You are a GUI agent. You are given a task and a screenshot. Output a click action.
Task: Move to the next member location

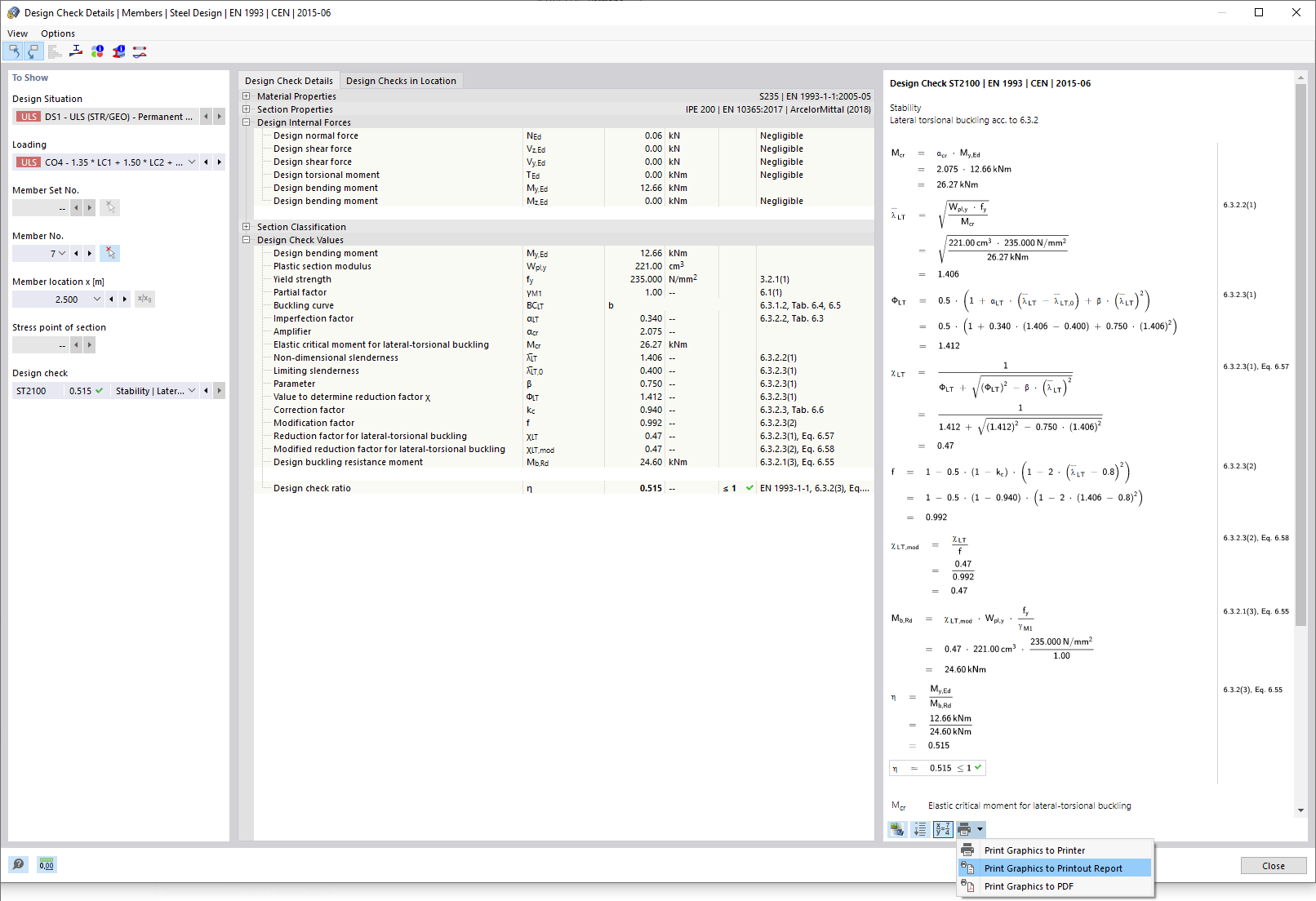click(124, 299)
